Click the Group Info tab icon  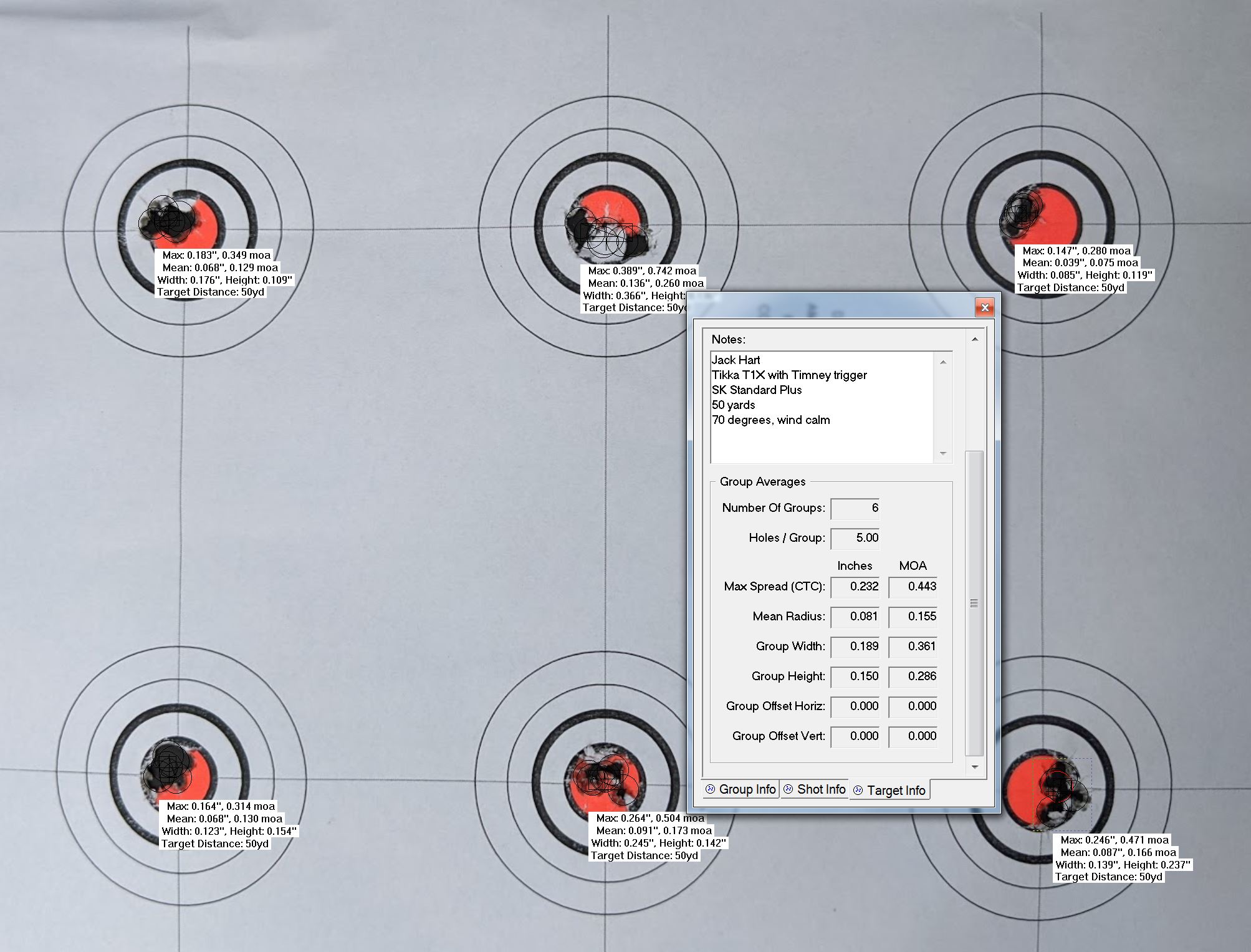click(710, 789)
